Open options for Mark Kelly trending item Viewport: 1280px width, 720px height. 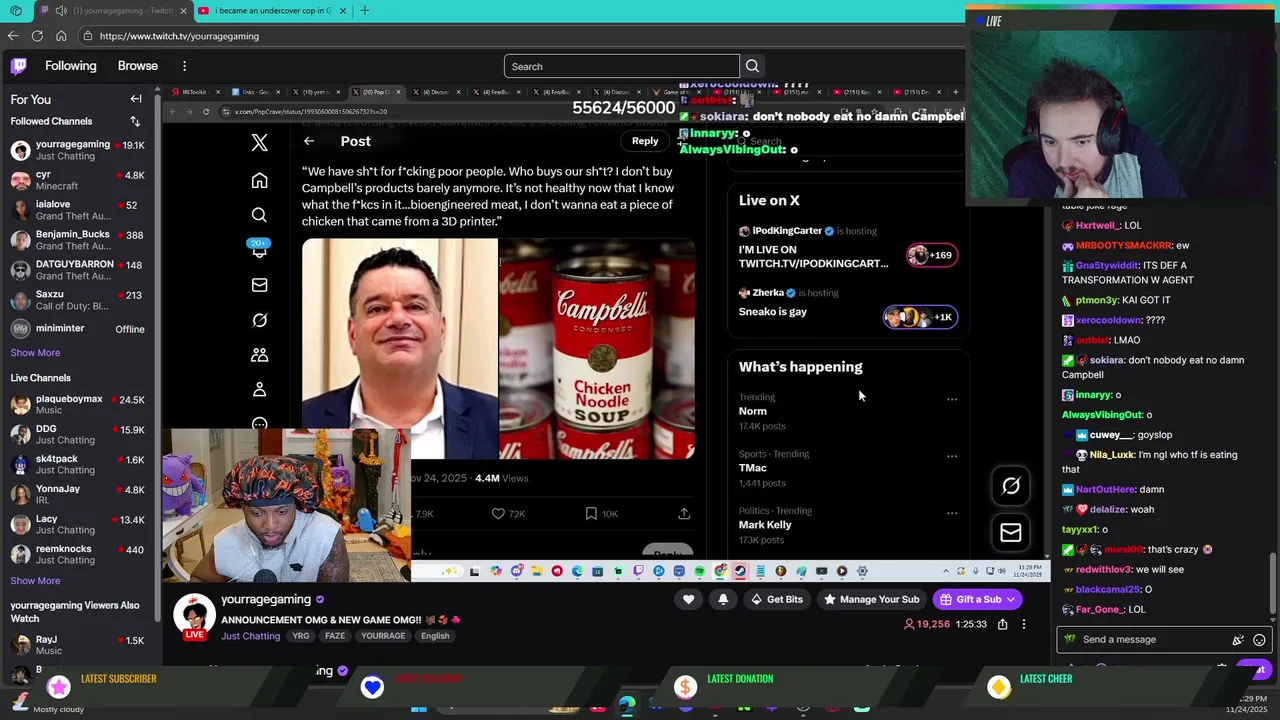pos(952,513)
